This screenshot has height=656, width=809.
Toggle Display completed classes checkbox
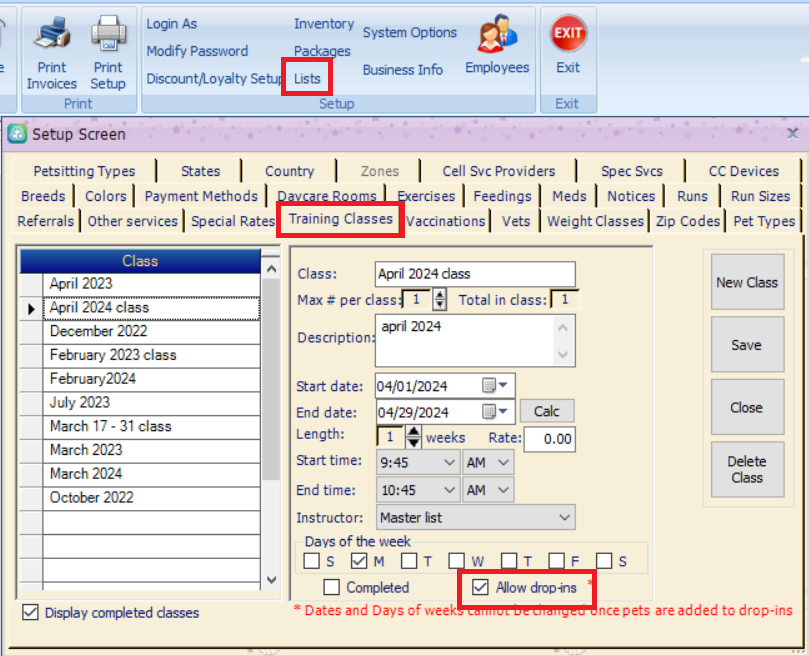(x=30, y=612)
